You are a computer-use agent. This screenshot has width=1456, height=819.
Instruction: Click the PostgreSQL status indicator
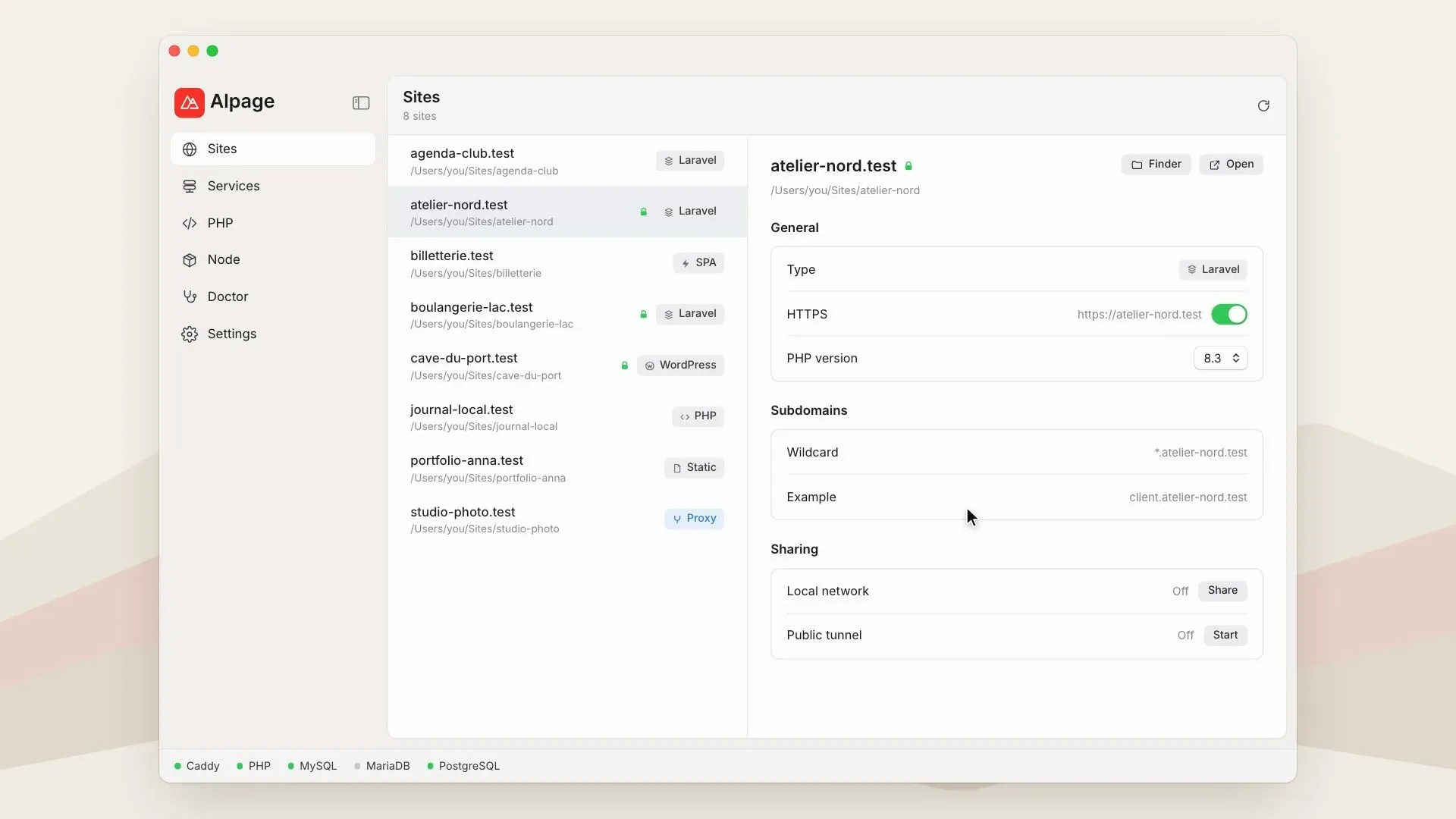click(x=463, y=766)
